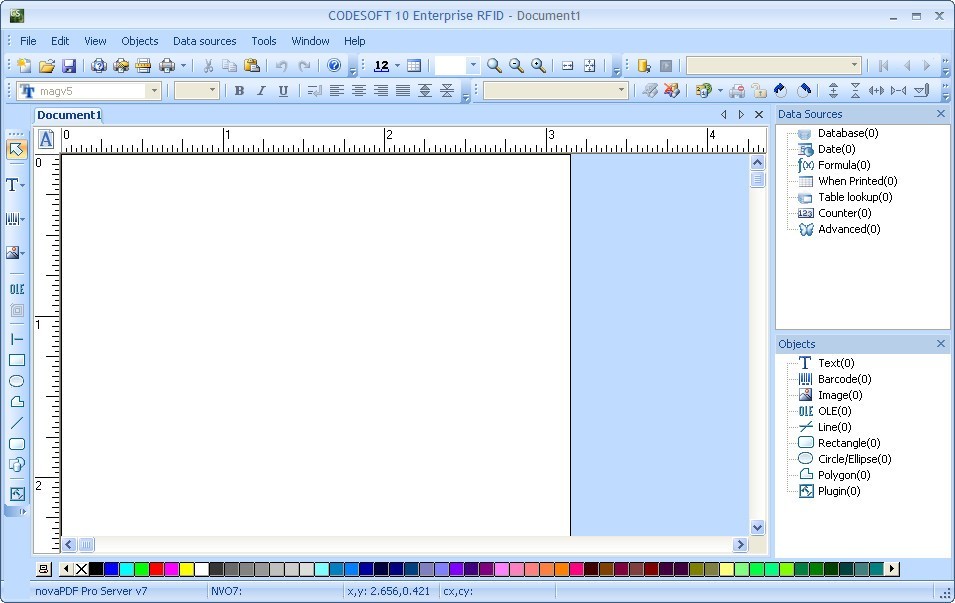
Task: Open Help with the question mark icon
Action: [x=334, y=65]
